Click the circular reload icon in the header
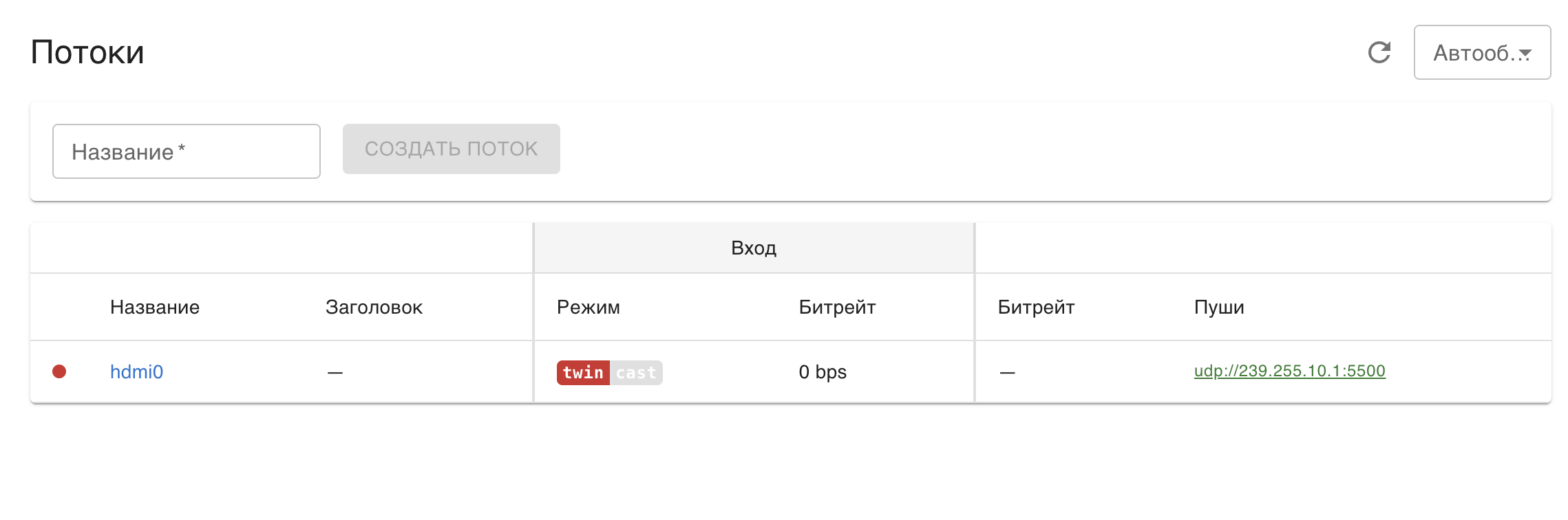 [x=1379, y=52]
